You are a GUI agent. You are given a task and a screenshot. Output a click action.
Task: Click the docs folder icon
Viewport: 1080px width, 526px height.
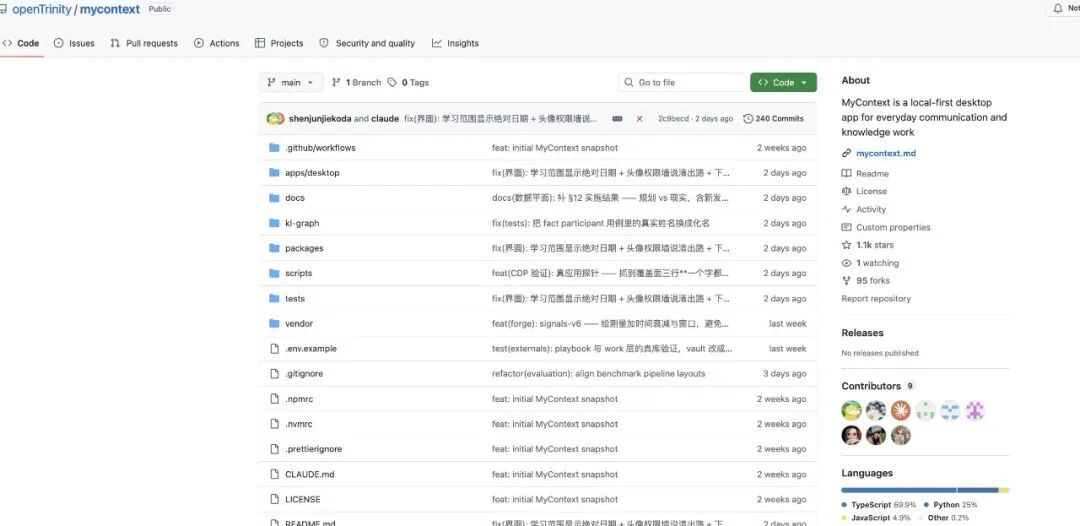pos(274,198)
